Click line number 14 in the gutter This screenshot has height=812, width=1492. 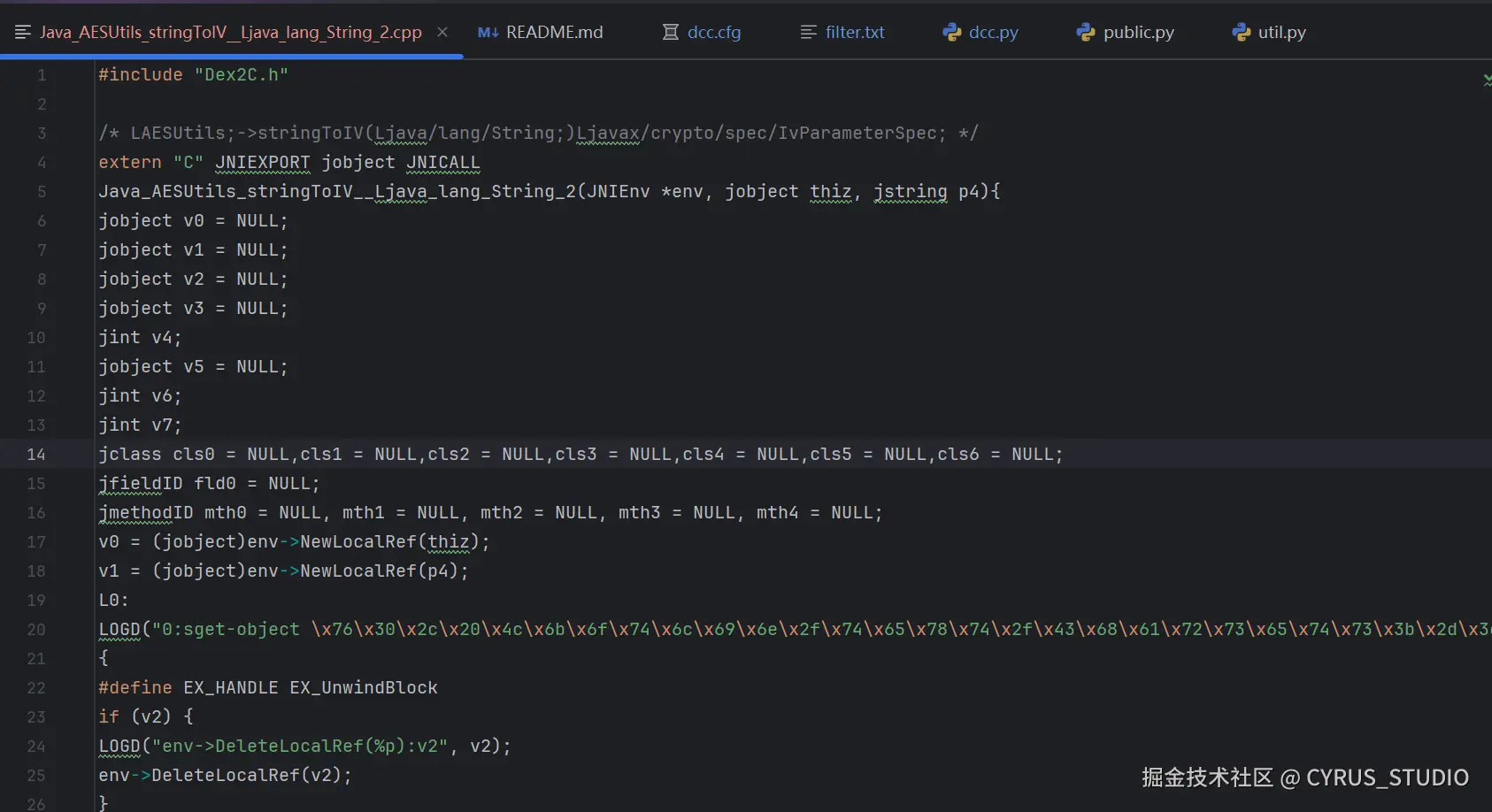click(x=36, y=455)
